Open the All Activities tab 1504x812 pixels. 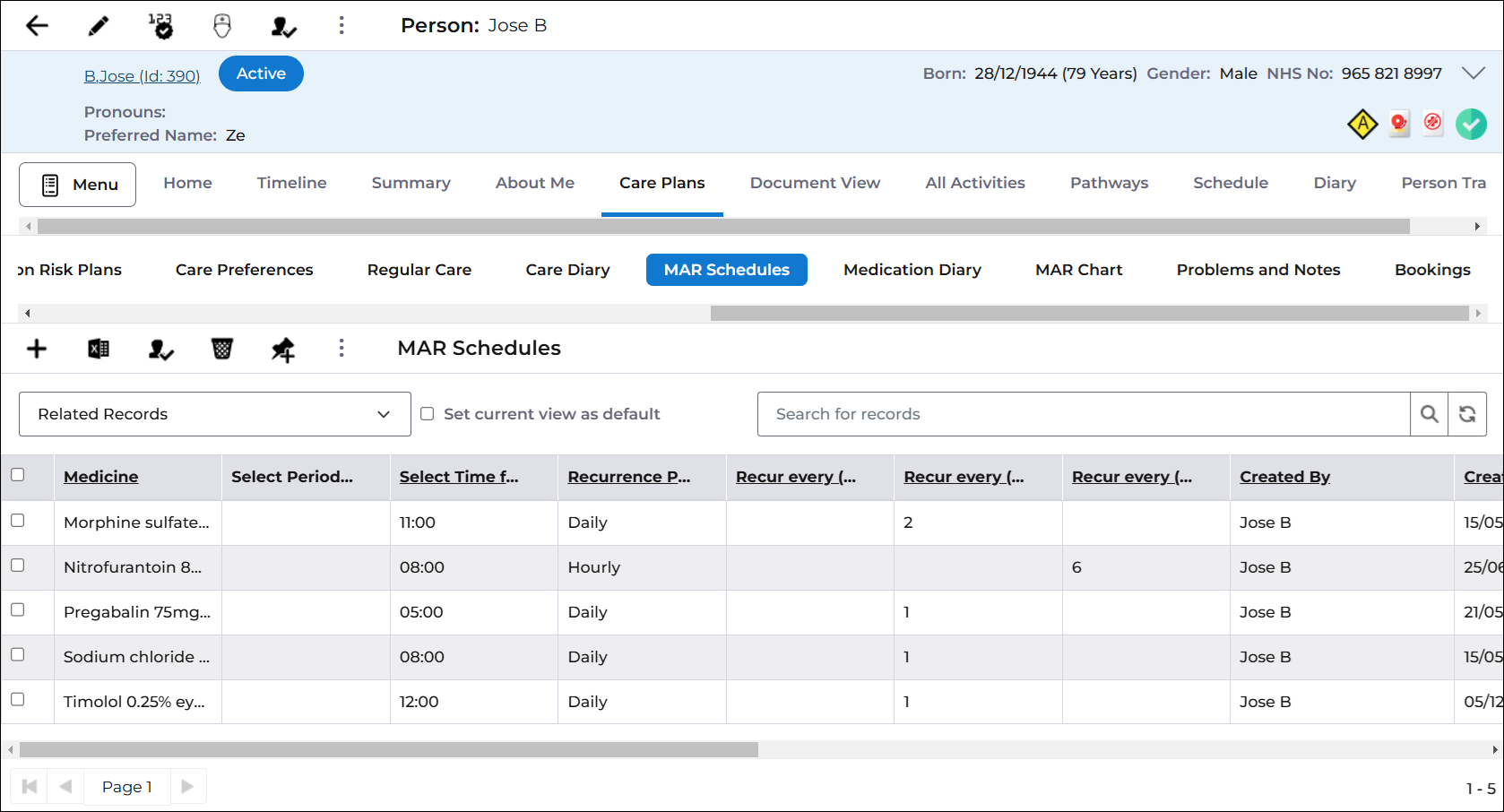click(x=975, y=183)
